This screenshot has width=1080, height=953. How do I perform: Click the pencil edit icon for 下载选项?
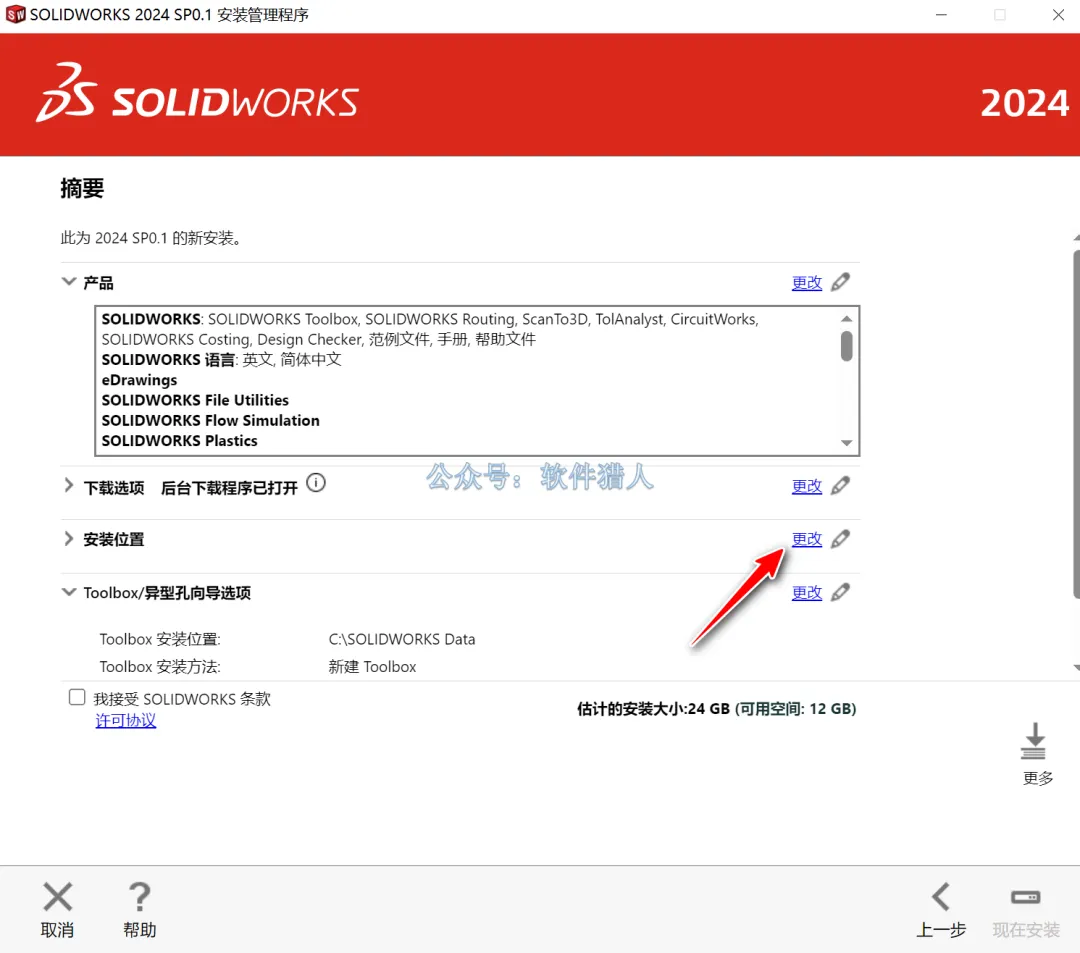840,485
